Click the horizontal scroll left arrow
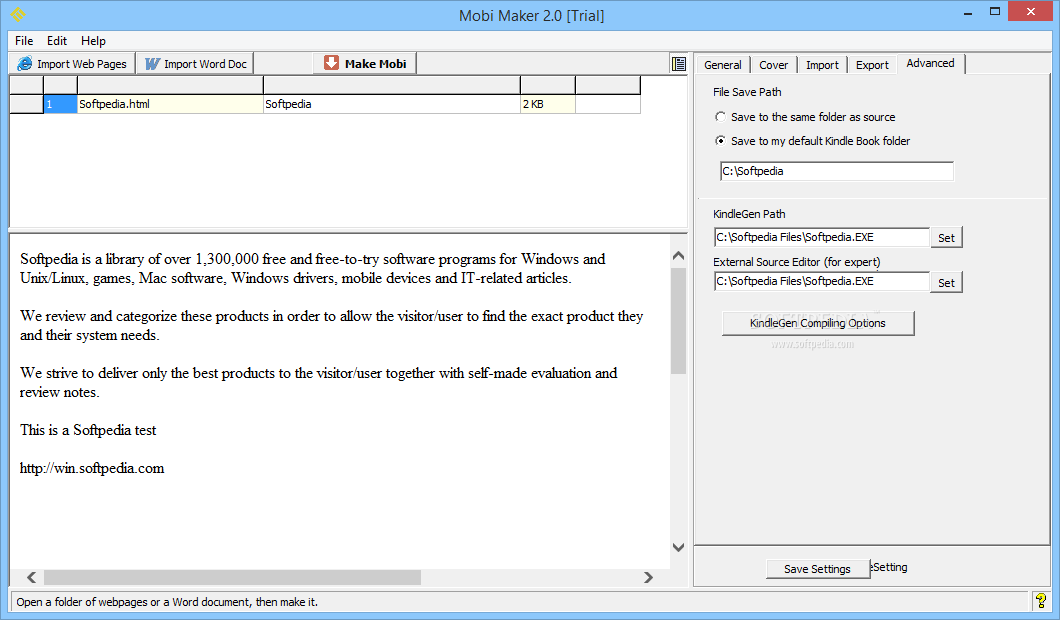Image resolution: width=1060 pixels, height=620 pixels. pos(31,577)
